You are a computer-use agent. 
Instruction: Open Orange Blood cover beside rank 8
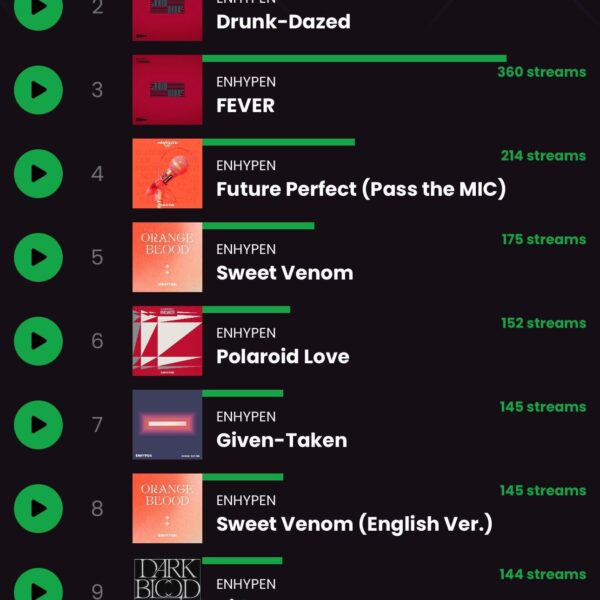167,509
